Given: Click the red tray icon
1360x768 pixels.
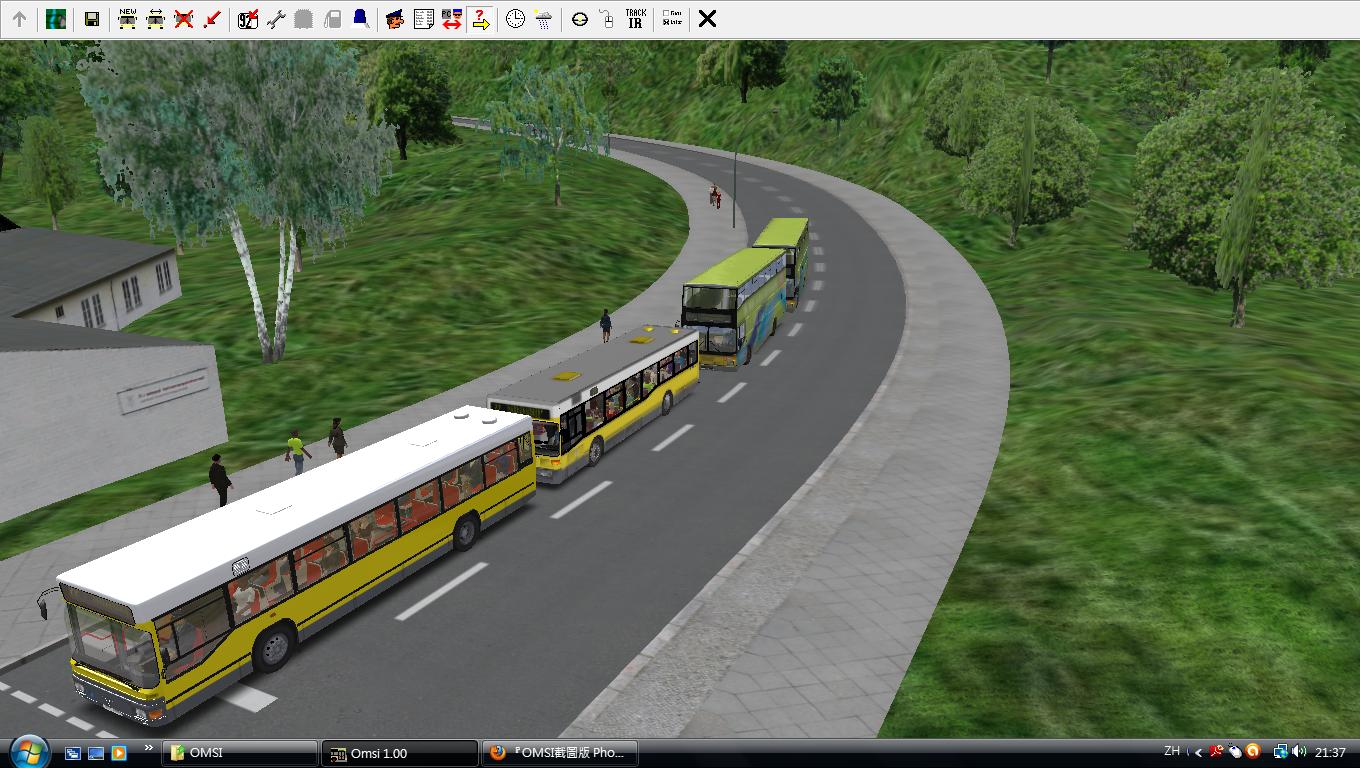Looking at the screenshot, I should (x=1217, y=752).
